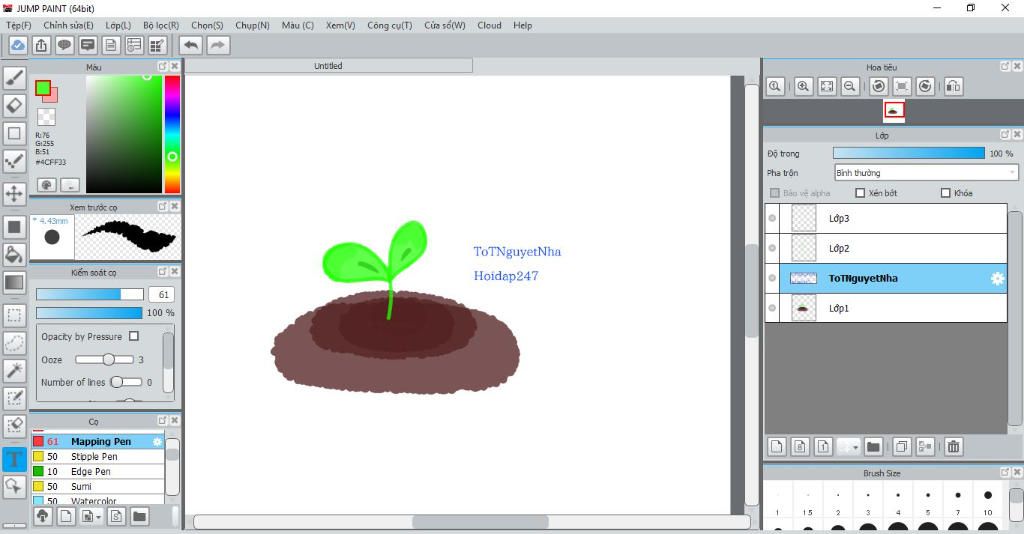Select the Magic Wand tool
Screen dimensions: 1024x534
click(x=14, y=370)
